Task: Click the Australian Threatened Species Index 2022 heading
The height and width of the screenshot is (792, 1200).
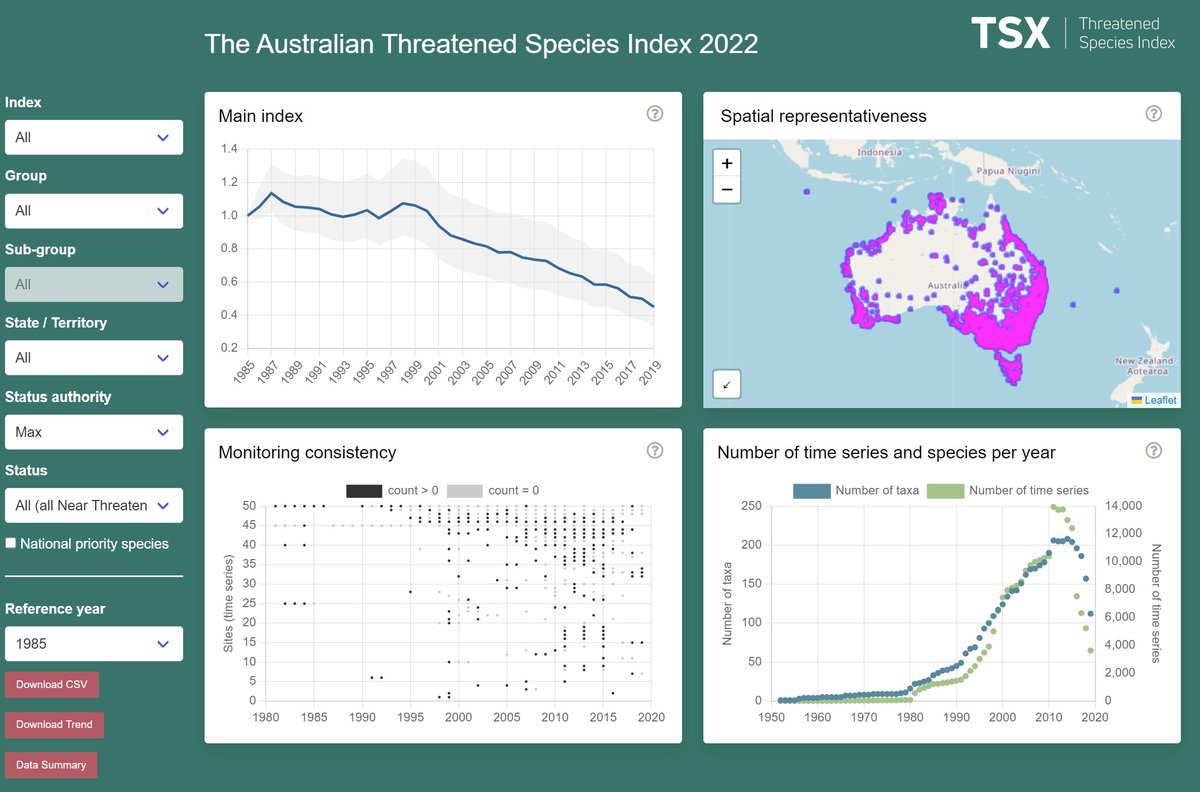Action: (481, 44)
